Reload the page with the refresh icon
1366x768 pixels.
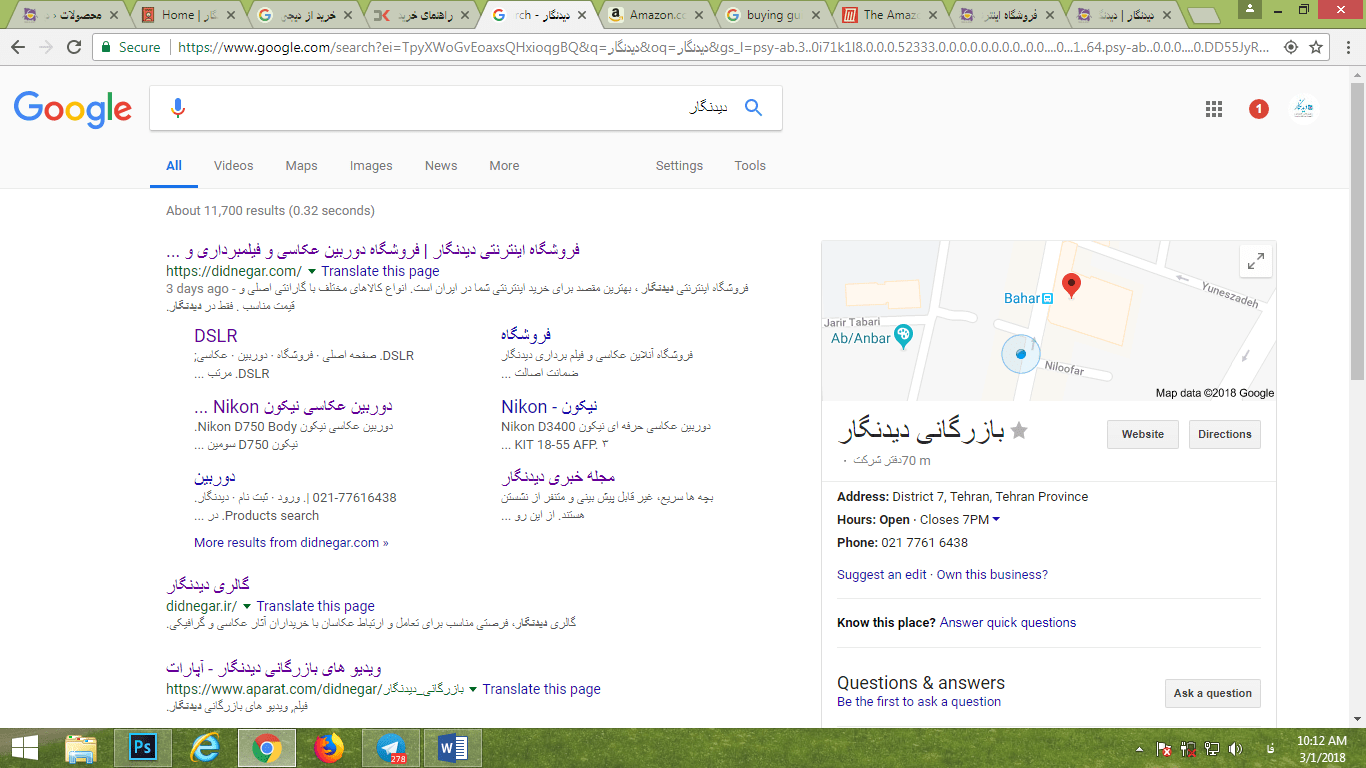pyautogui.click(x=74, y=47)
